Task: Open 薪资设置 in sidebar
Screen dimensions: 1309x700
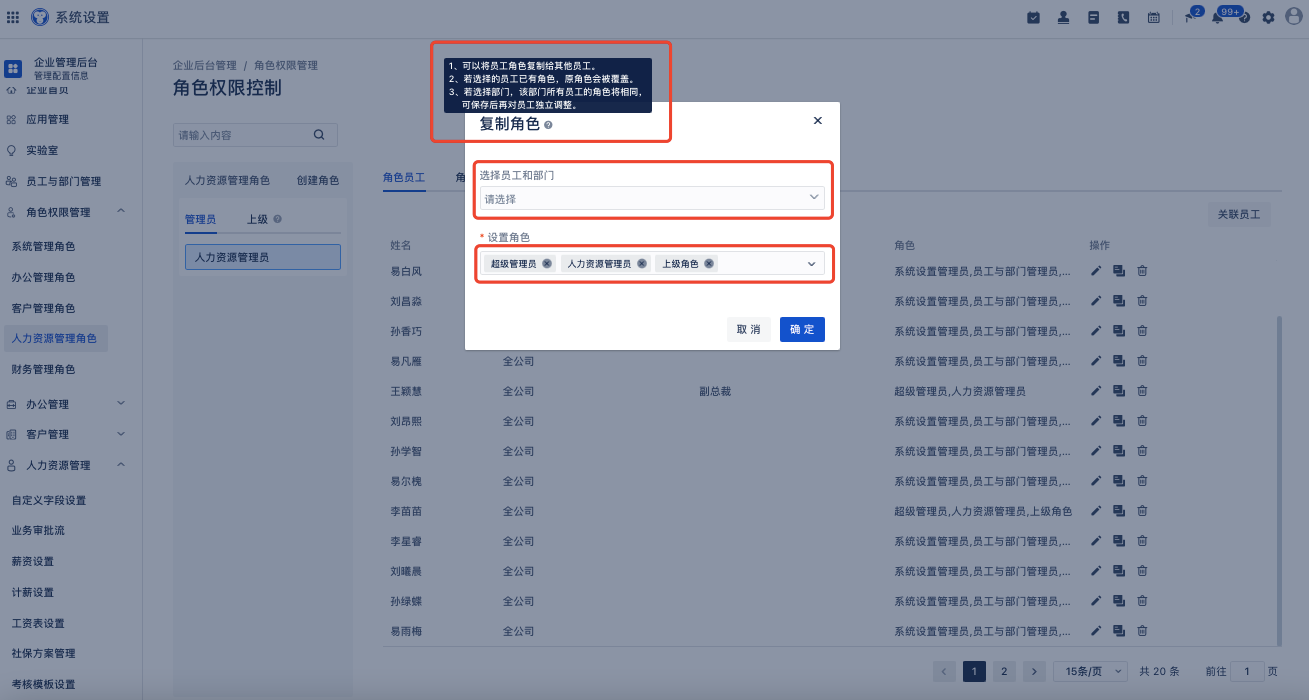Action: 32,561
